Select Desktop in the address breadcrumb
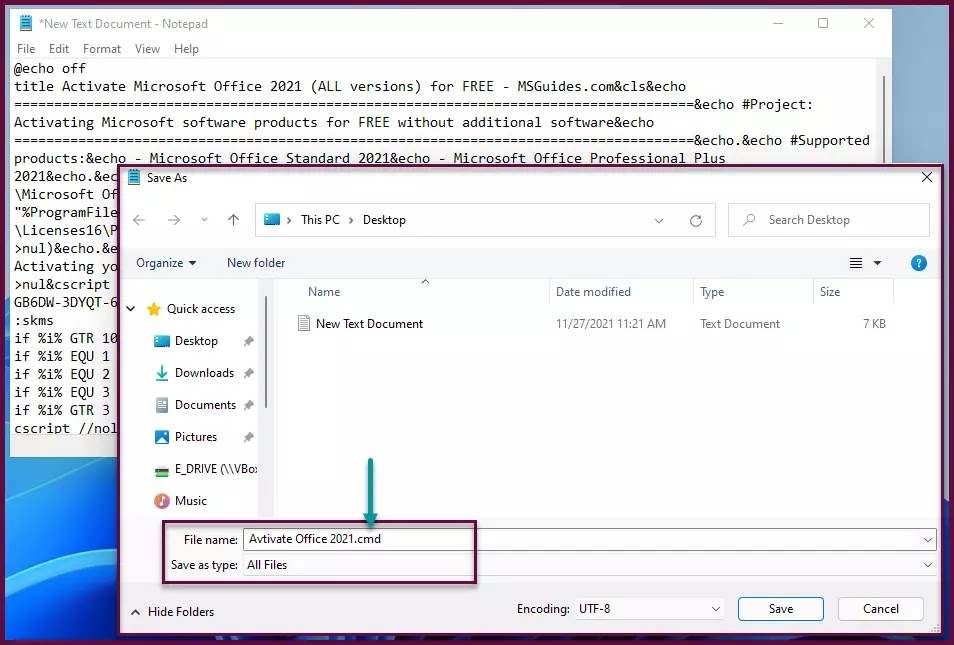The image size is (954, 645). (x=384, y=220)
